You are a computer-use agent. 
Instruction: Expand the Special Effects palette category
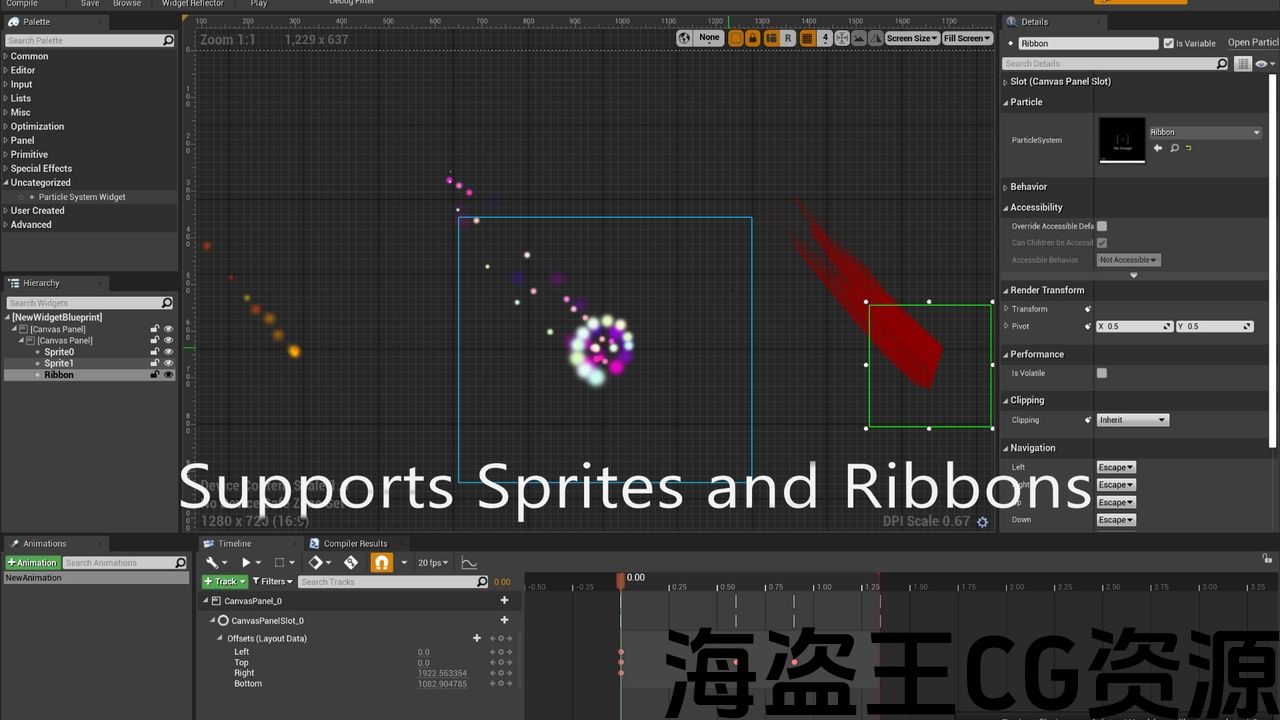click(41, 168)
